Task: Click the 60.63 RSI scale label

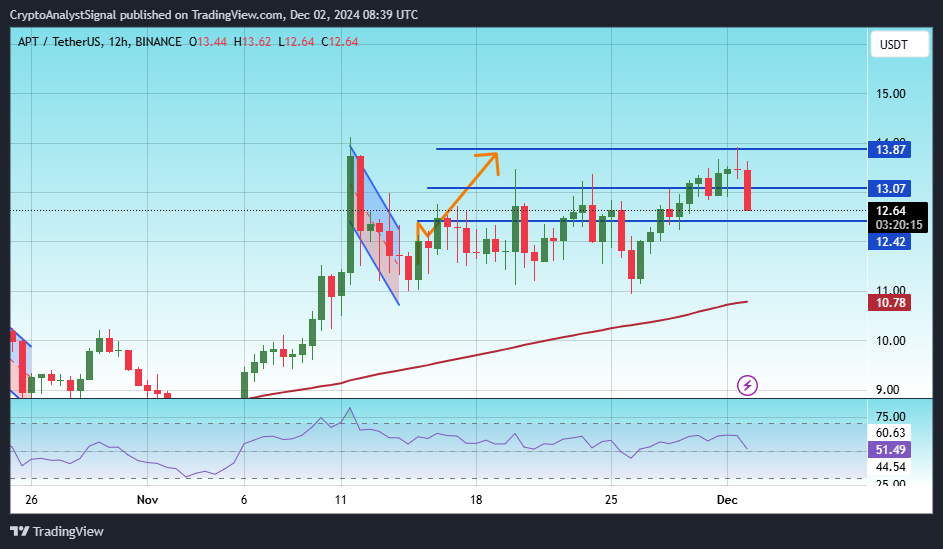Action: click(890, 432)
